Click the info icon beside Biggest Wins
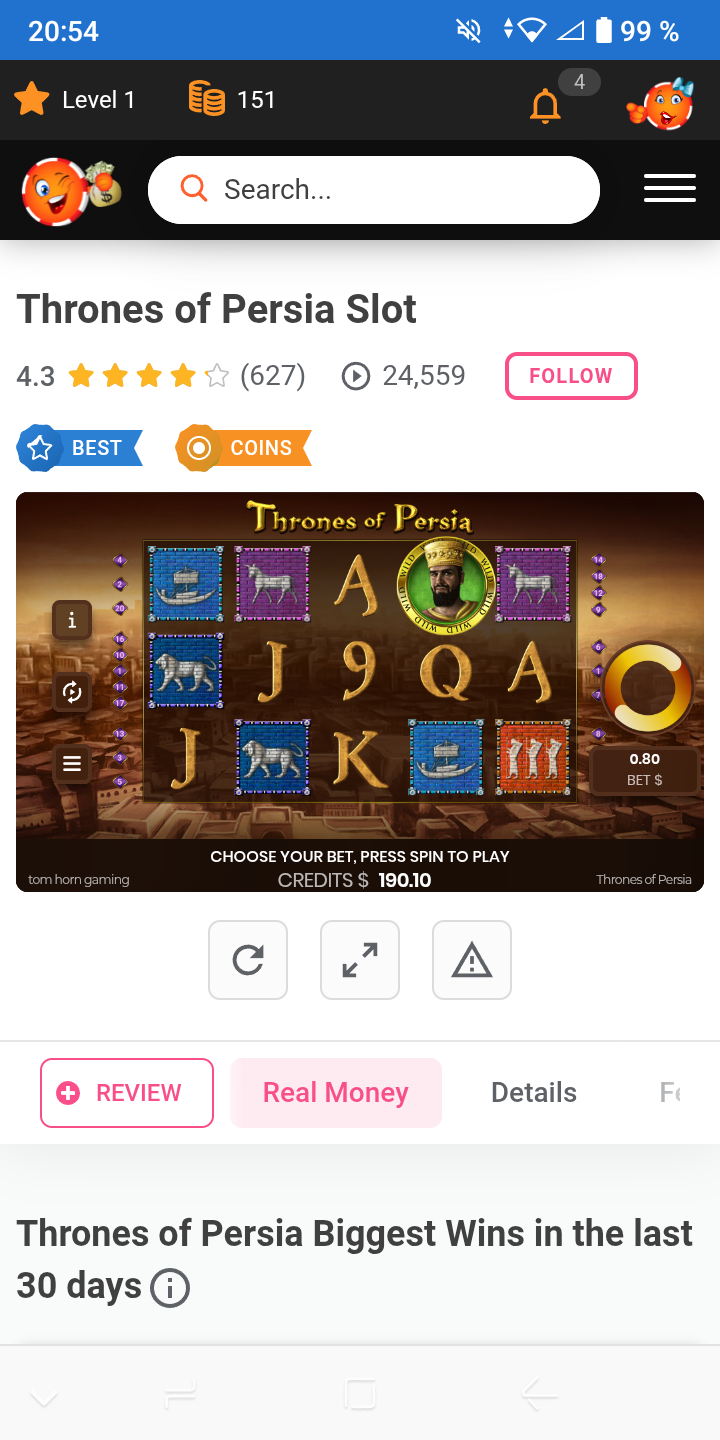Viewport: 720px width, 1440px height. 170,1287
